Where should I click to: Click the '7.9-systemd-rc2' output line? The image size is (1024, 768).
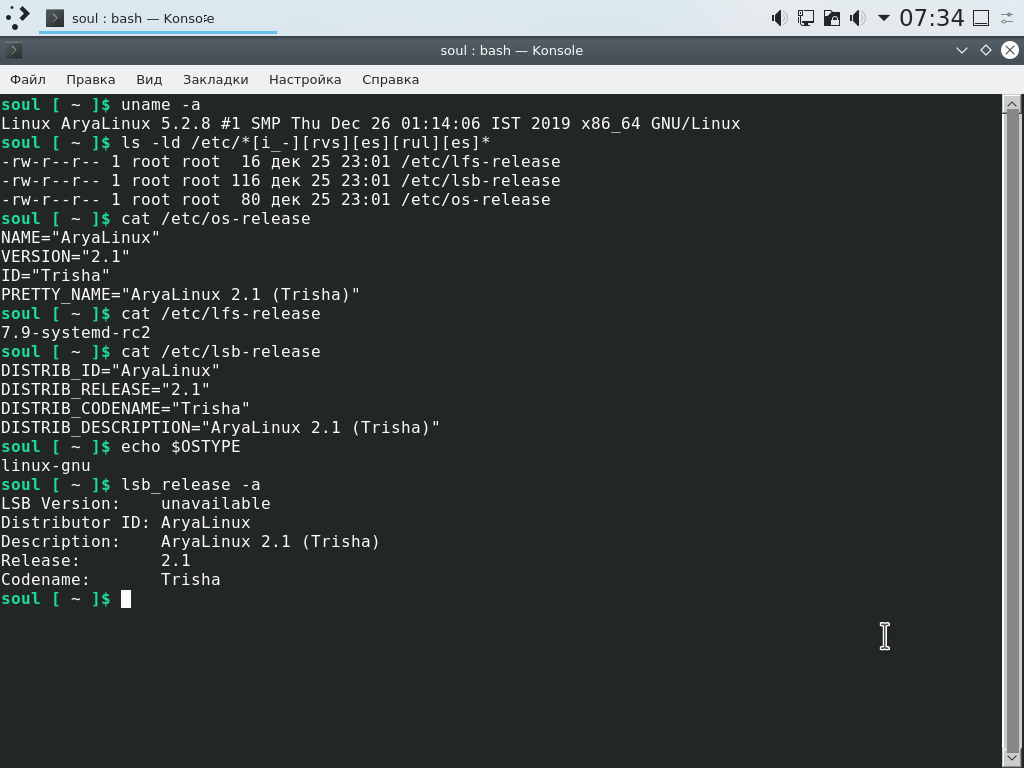click(x=75, y=332)
